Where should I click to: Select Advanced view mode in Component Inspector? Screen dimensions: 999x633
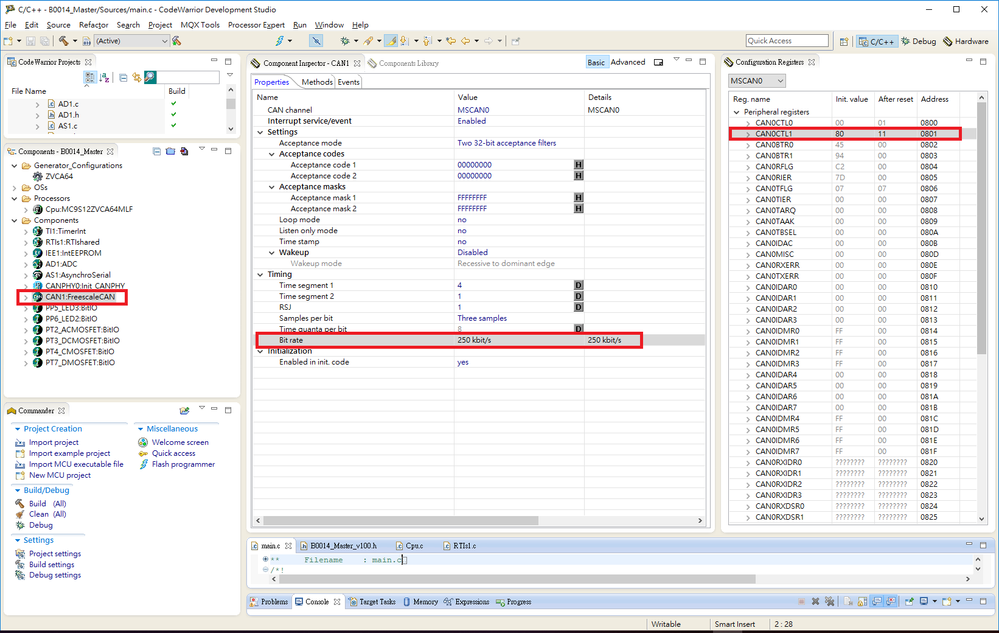tap(628, 62)
